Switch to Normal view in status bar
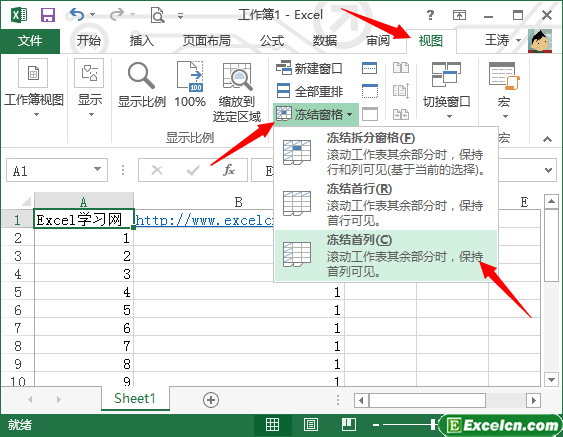Viewport: 563px width, 437px height. point(273,424)
